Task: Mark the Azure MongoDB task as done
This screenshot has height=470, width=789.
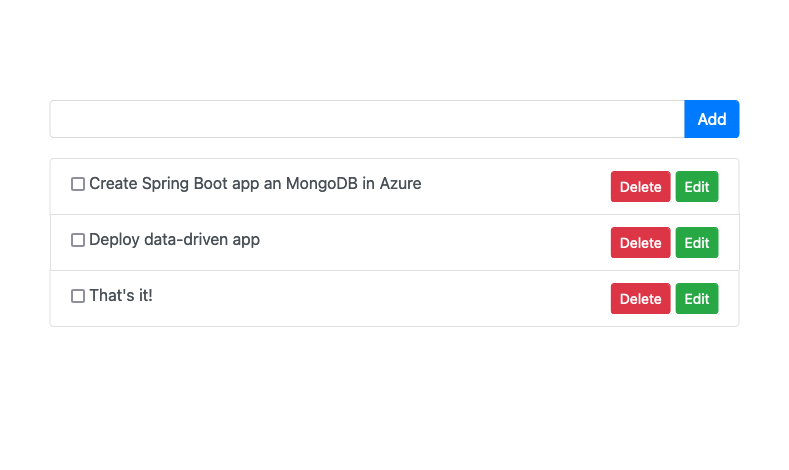Action: click(78, 184)
